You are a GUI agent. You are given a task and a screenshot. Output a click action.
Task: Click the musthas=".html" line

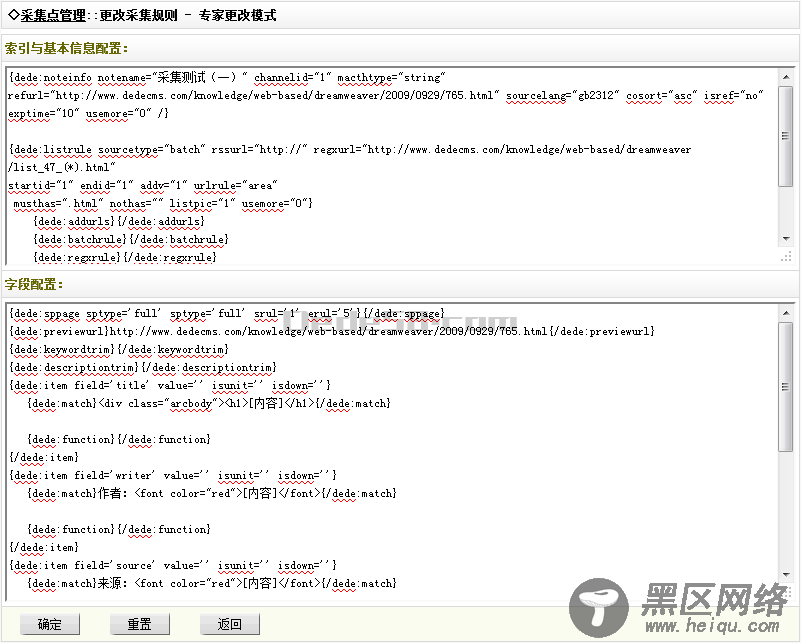tap(163, 203)
